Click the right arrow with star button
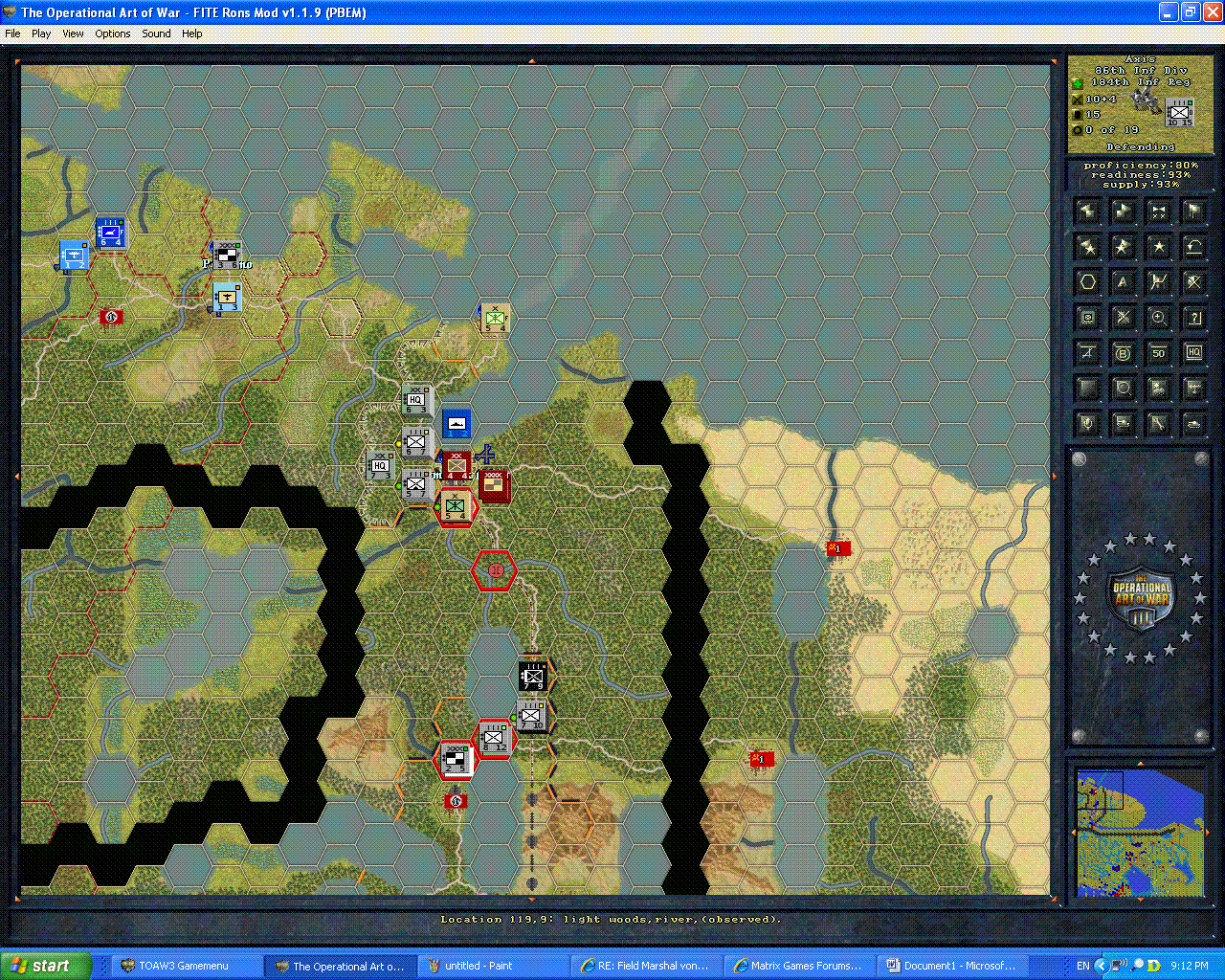The height and width of the screenshot is (980, 1225). click(1124, 247)
